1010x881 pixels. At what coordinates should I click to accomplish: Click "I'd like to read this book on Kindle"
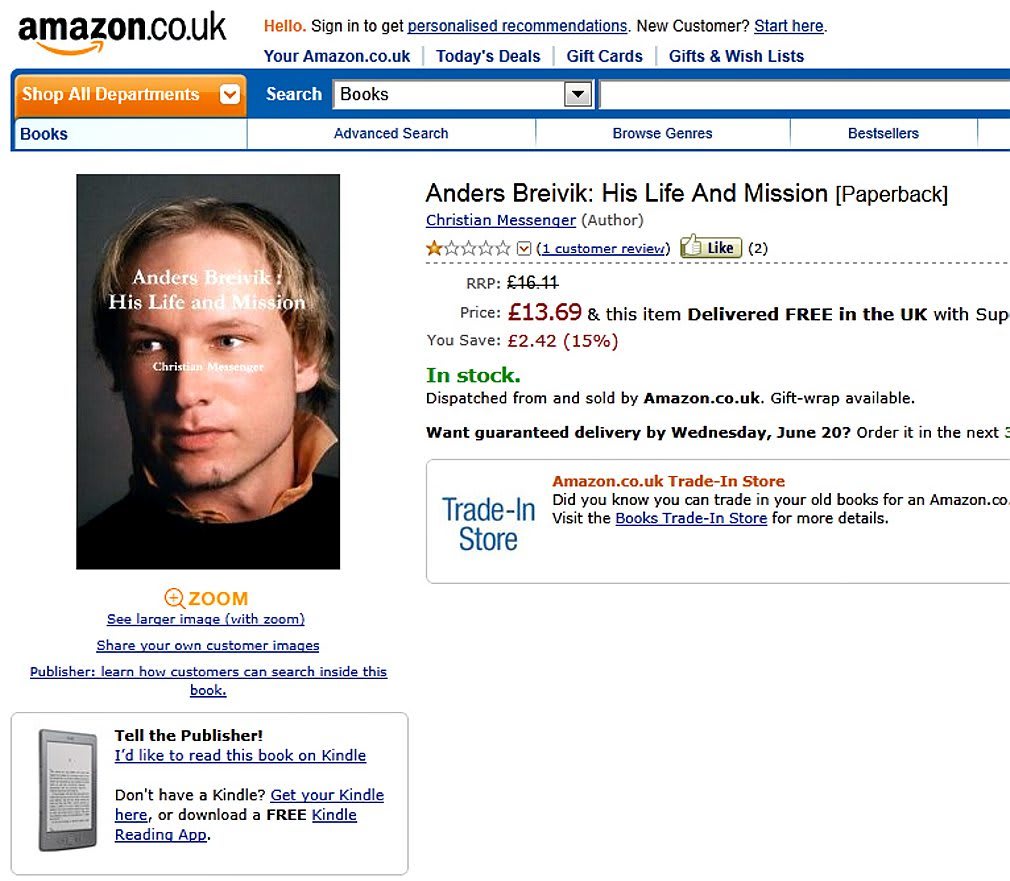pyautogui.click(x=240, y=755)
